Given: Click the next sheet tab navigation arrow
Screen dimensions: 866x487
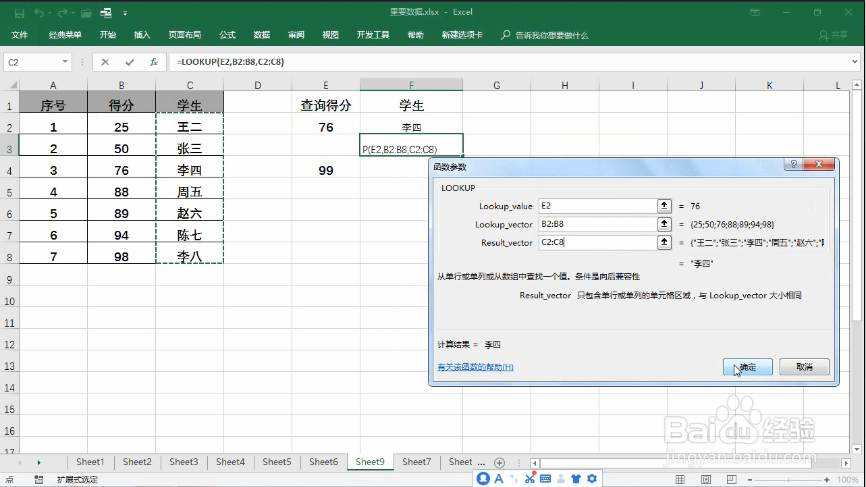Looking at the screenshot, I should 39,463.
